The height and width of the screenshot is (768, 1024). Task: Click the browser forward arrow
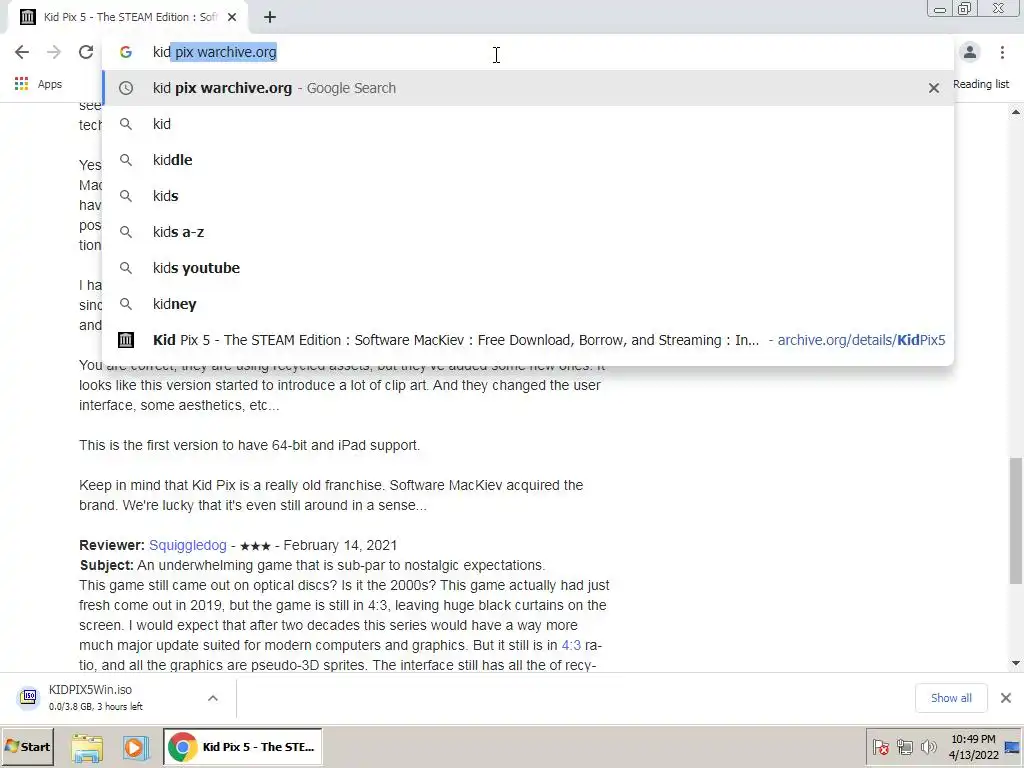[x=54, y=52]
